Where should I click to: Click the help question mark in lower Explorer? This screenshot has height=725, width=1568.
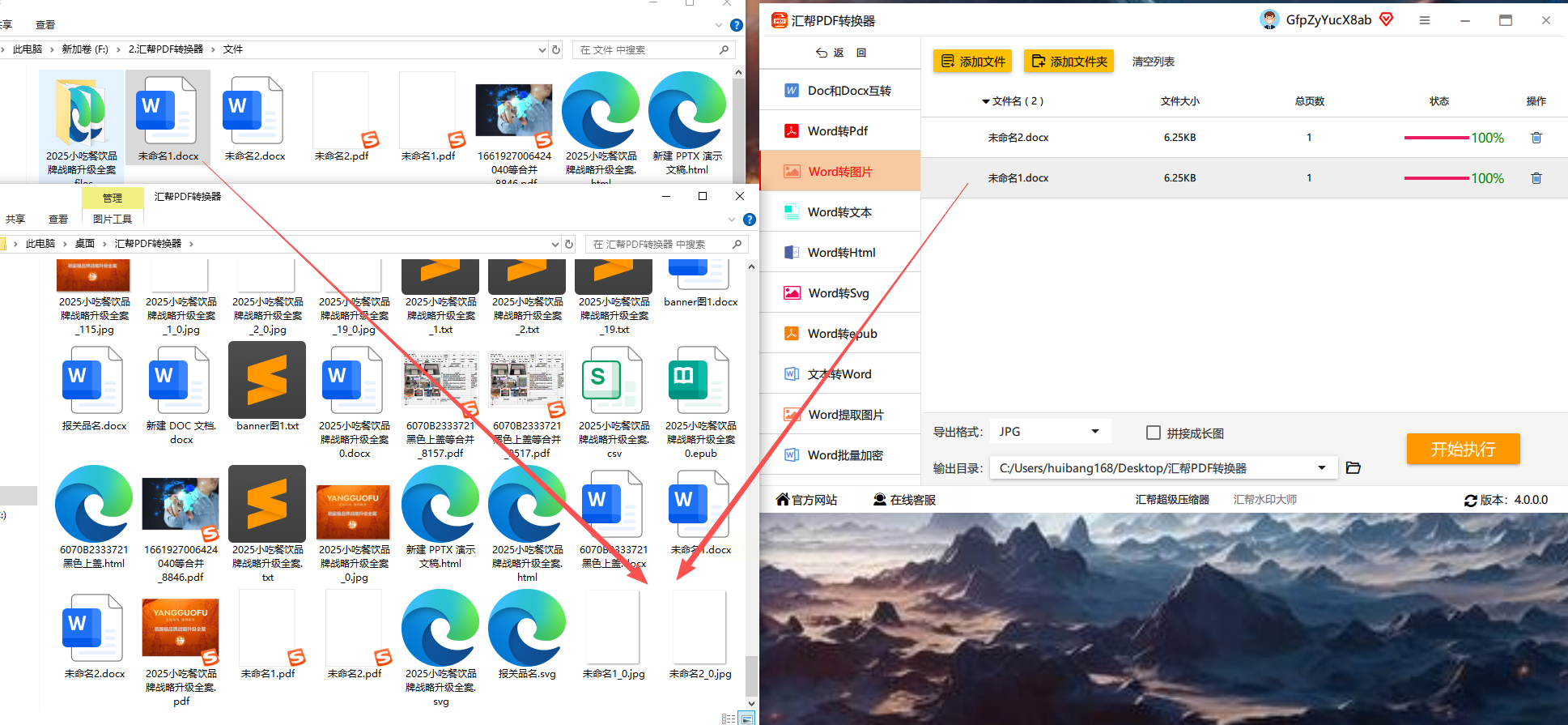point(750,220)
